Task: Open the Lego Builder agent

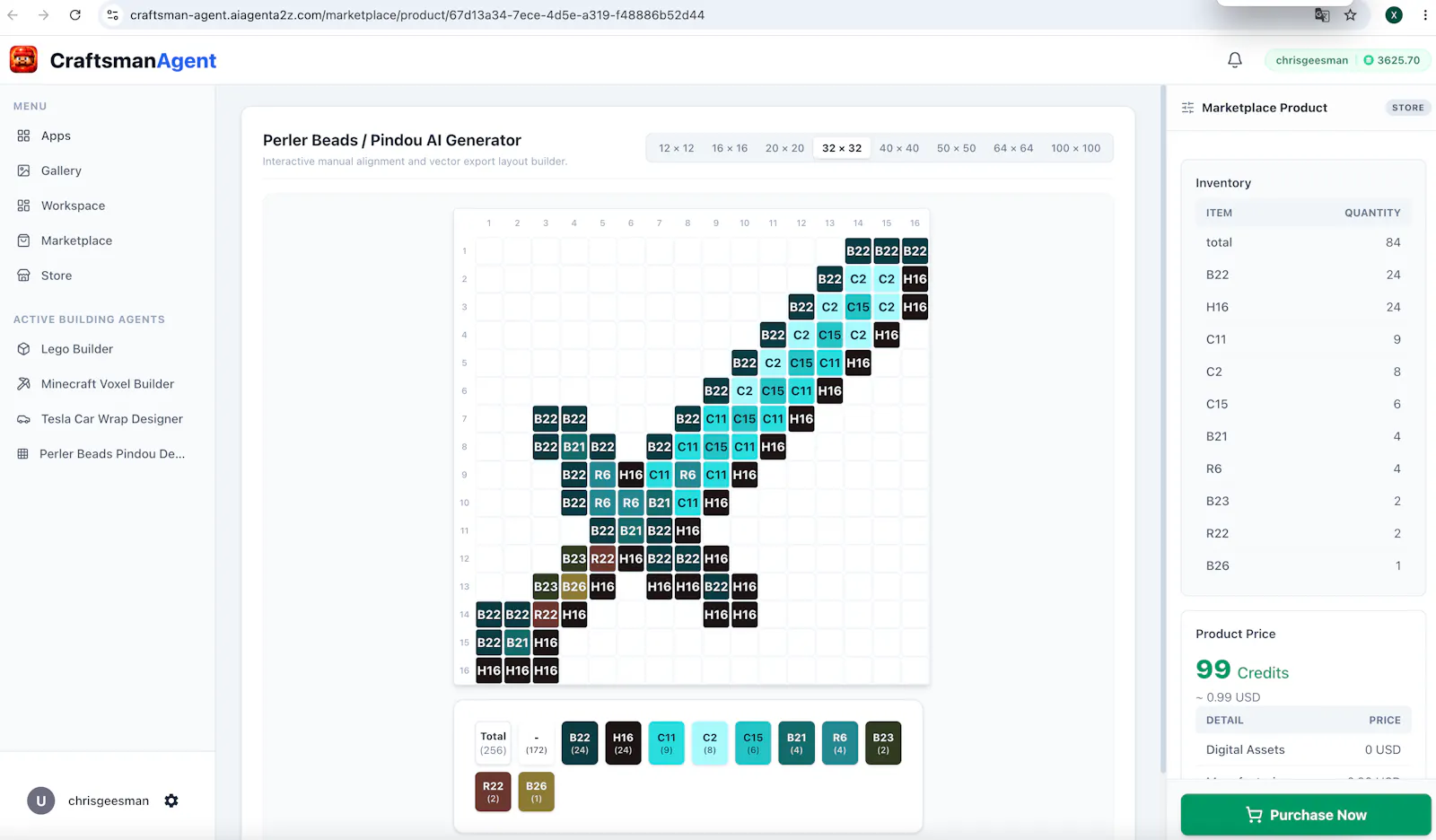Action: point(77,349)
